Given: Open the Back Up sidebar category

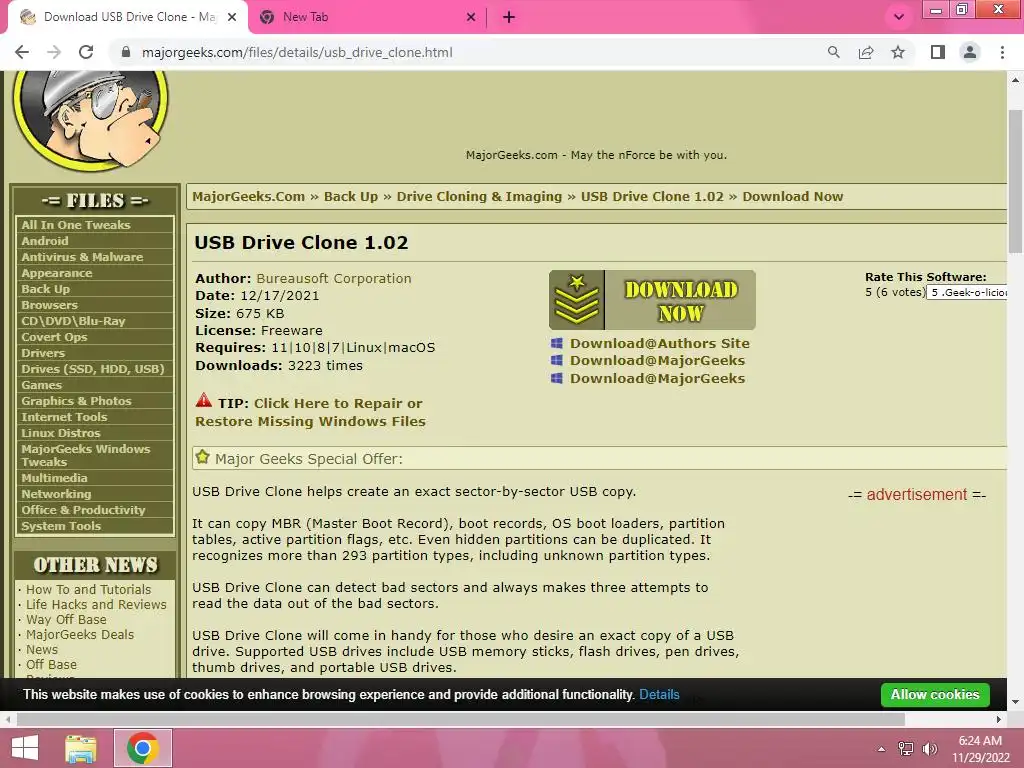Looking at the screenshot, I should [x=45, y=289].
